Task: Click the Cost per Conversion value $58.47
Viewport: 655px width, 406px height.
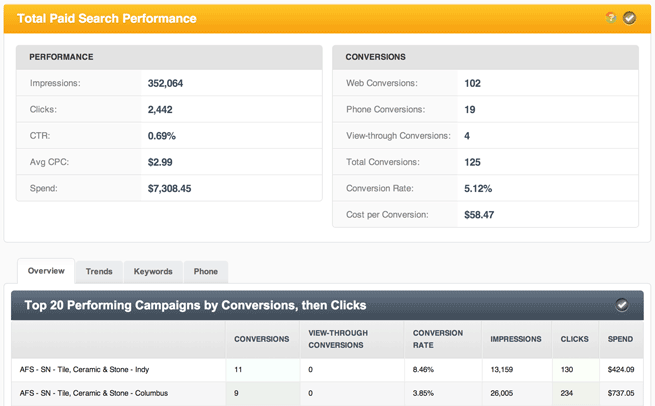Action: 479,215
